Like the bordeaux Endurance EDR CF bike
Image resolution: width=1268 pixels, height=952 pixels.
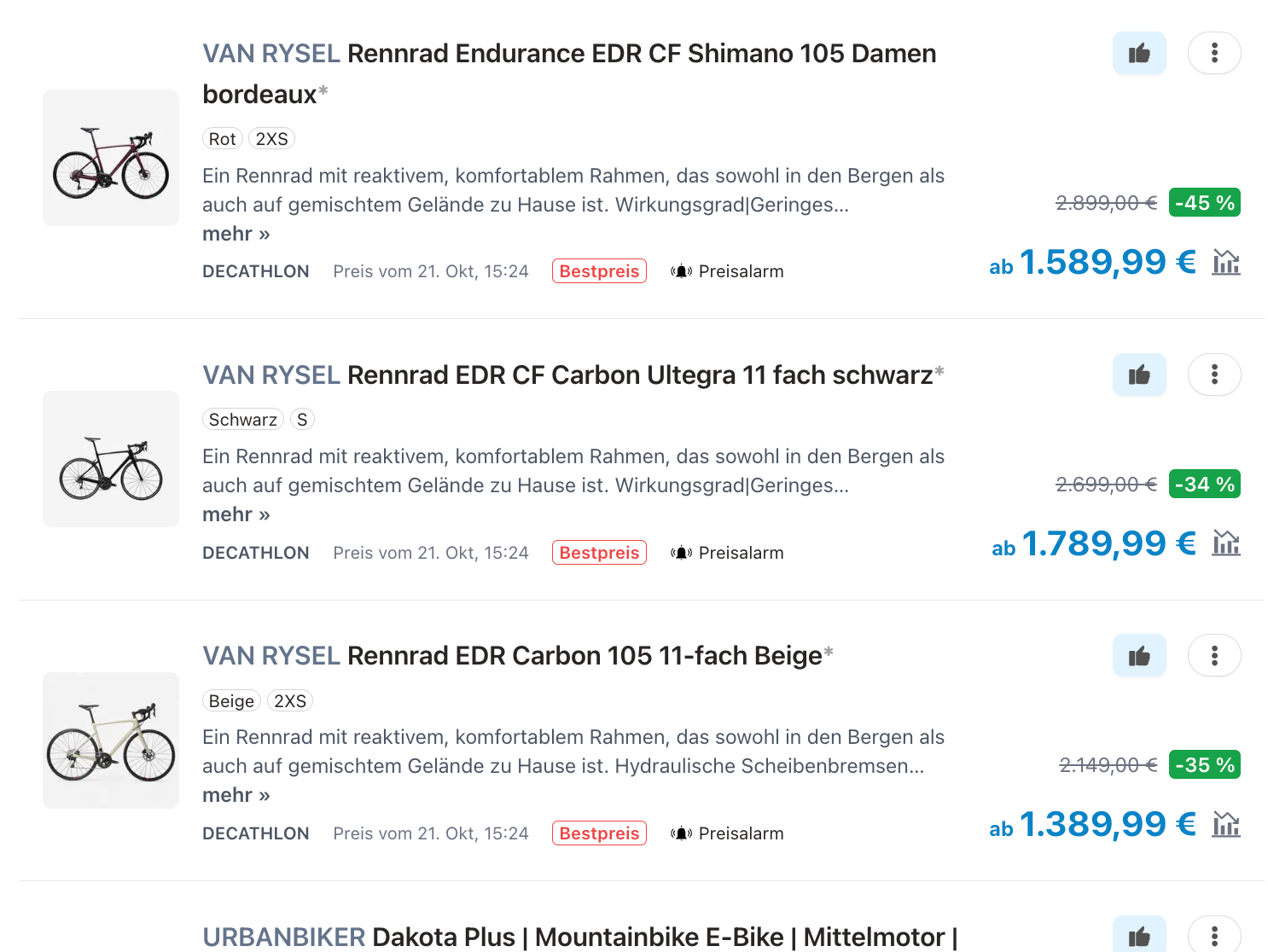(x=1138, y=54)
